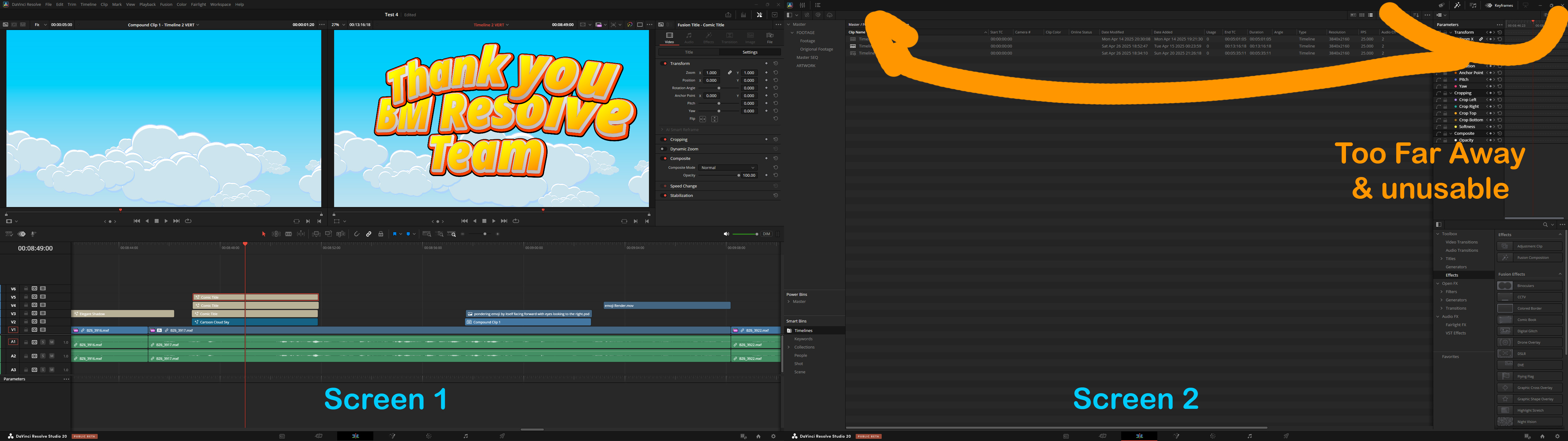Disable video track V1
This screenshot has width=1568, height=441.
(43, 330)
